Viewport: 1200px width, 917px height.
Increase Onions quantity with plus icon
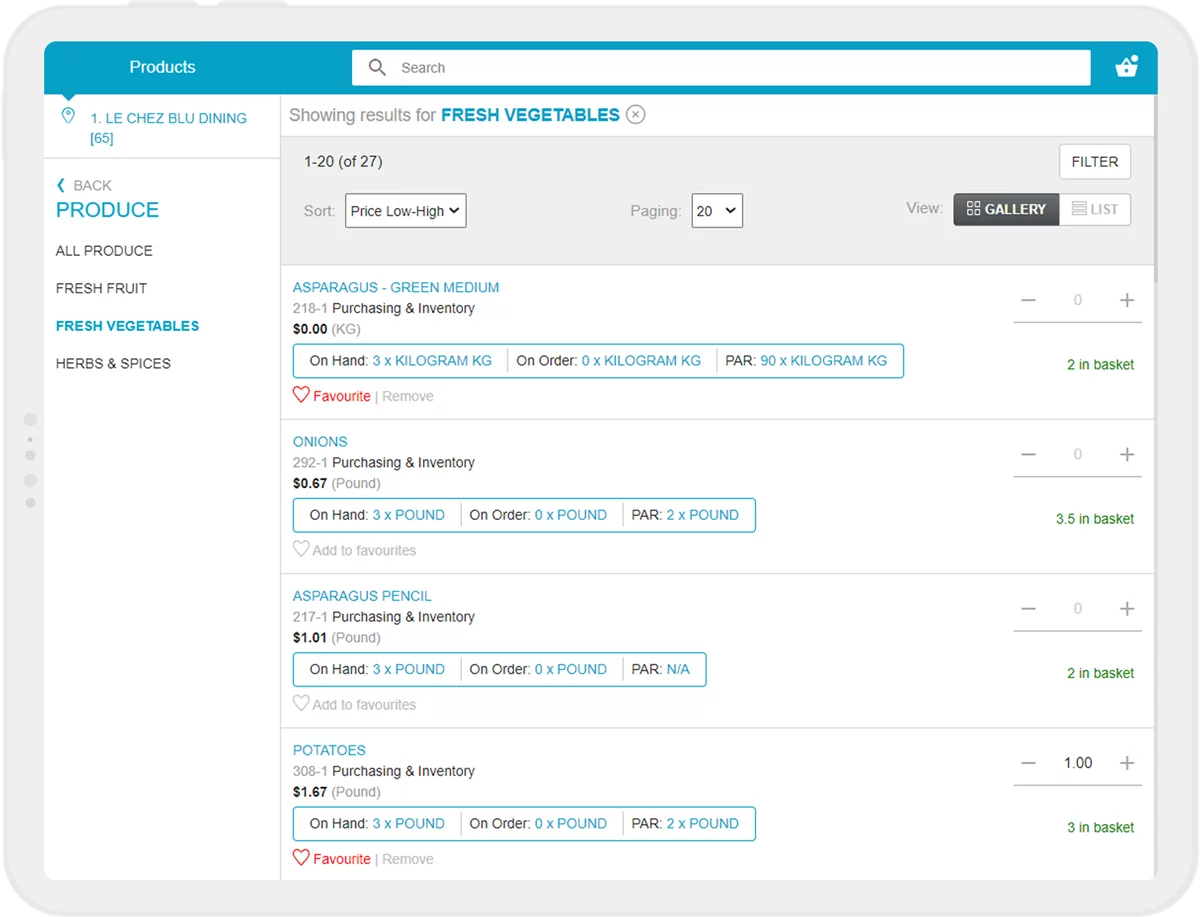pos(1127,454)
